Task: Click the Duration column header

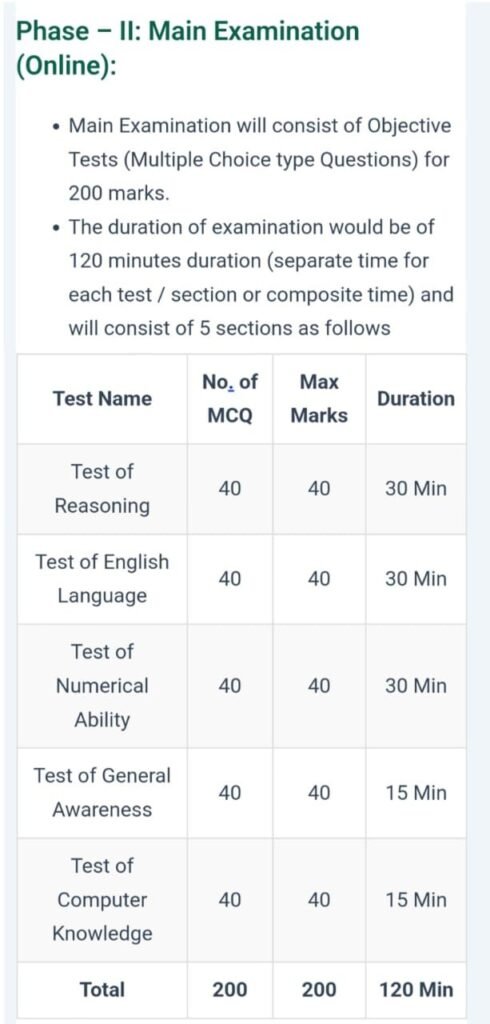Action: coord(416,399)
